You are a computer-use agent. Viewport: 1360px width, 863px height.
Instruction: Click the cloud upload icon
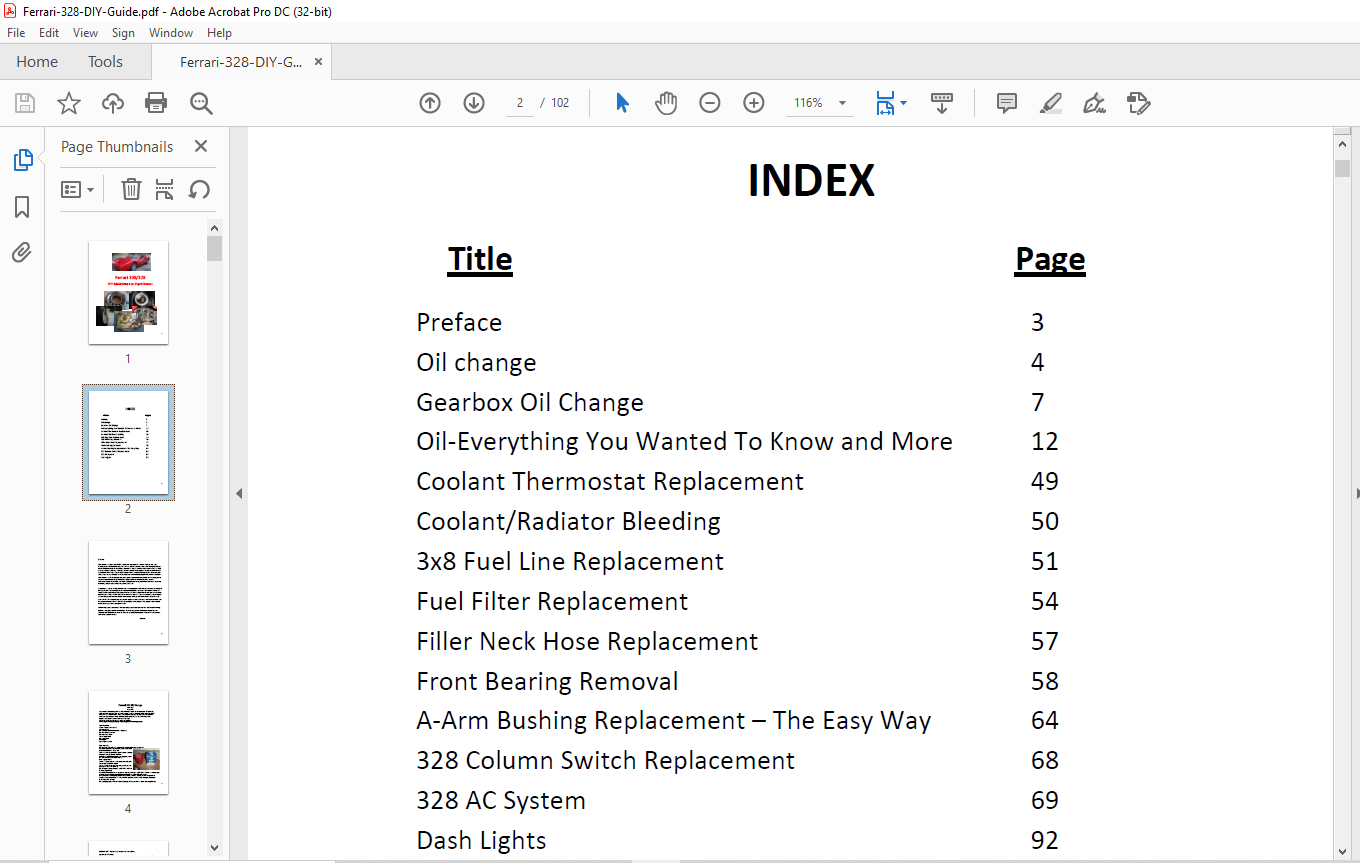click(x=113, y=103)
